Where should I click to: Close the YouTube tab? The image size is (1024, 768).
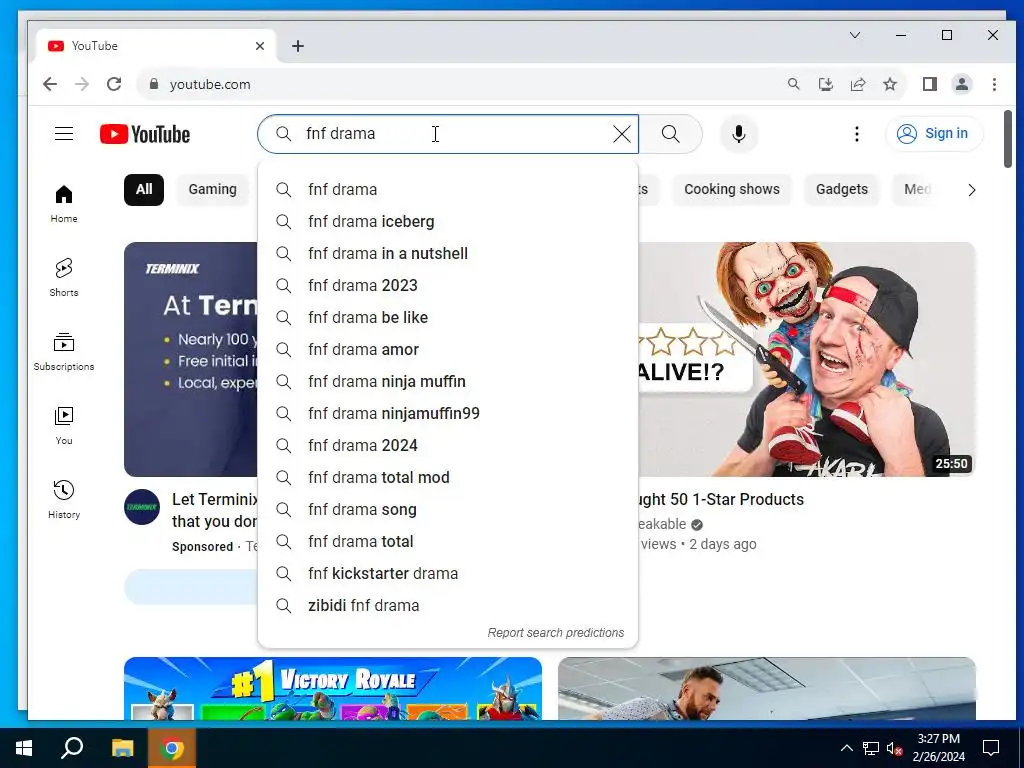[x=260, y=46]
